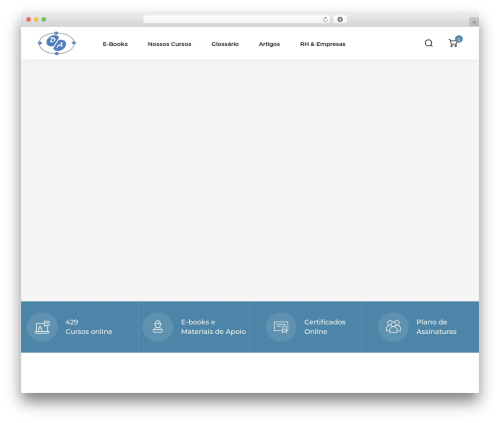This screenshot has height=423, width=500.
Task: Reload the page with the refresh icon
Action: pos(325,19)
